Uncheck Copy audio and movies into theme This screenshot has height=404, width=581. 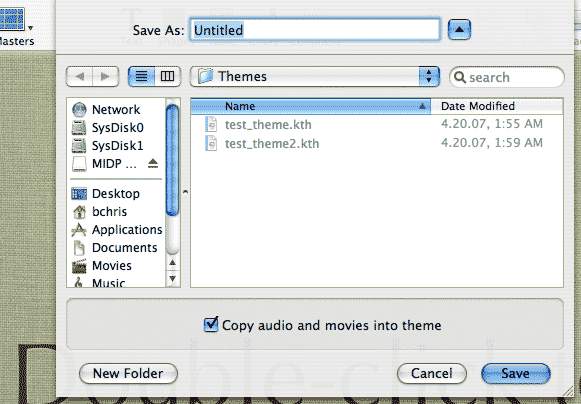tap(211, 324)
